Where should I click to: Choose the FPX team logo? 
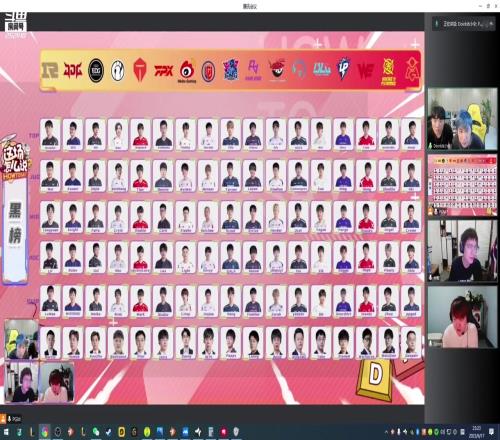[164, 71]
